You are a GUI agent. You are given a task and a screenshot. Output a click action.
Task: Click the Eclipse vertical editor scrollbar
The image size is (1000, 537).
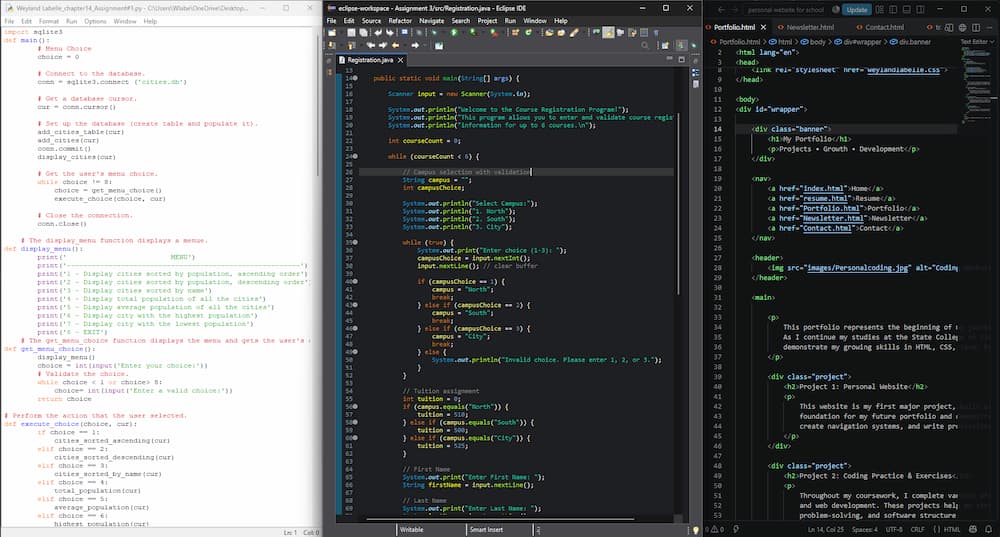tap(679, 204)
